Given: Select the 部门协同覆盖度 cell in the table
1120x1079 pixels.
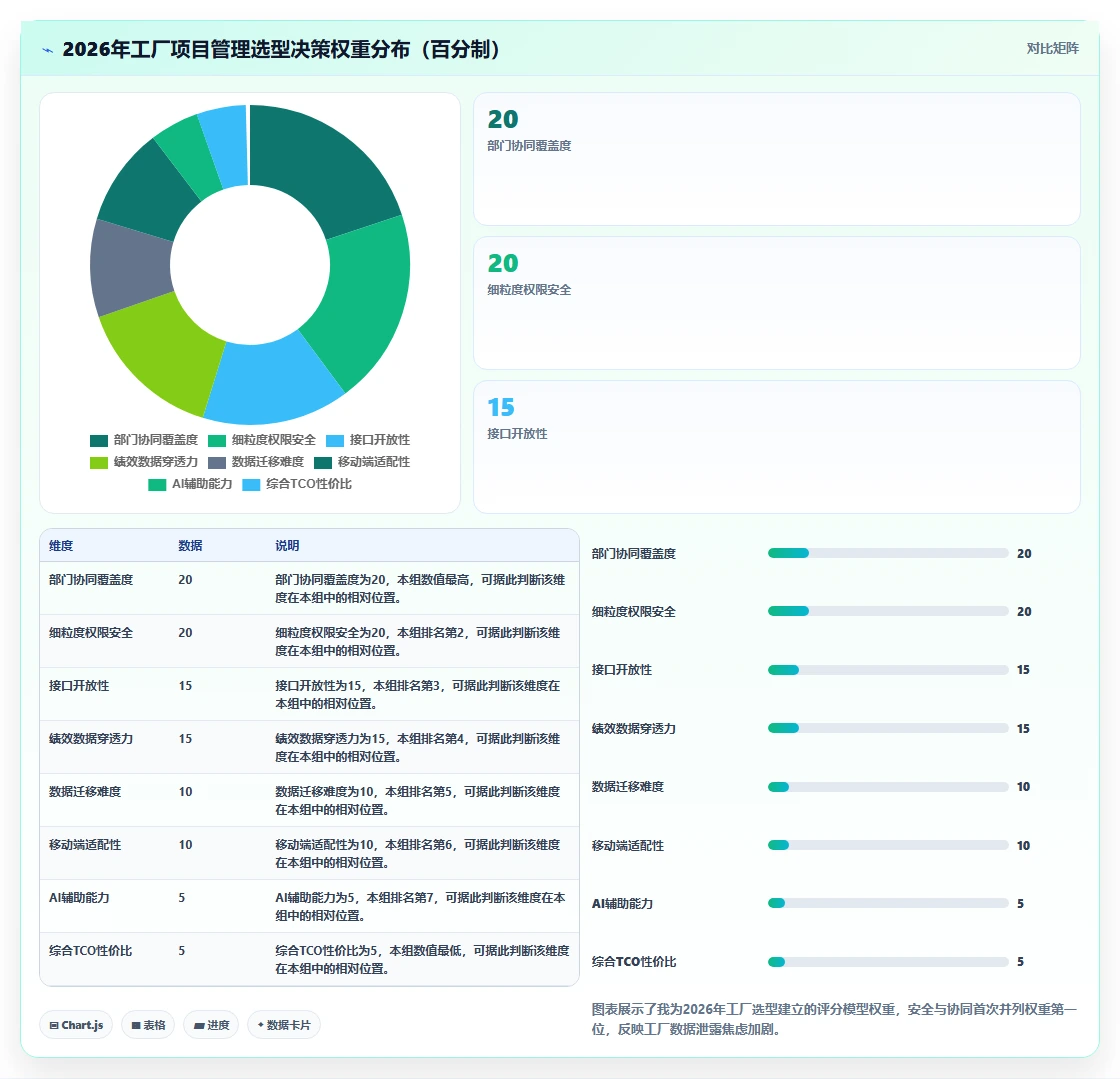Looking at the screenshot, I should (x=91, y=580).
